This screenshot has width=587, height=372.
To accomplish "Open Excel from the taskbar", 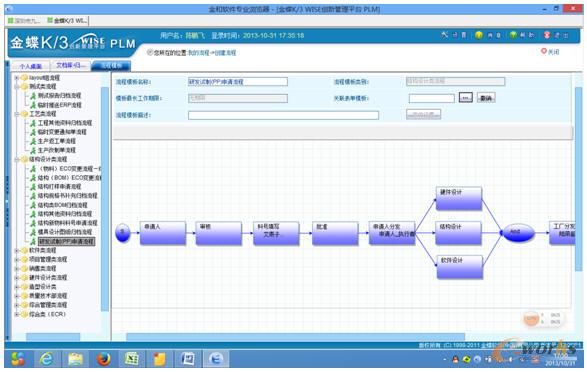I will 131,359.
